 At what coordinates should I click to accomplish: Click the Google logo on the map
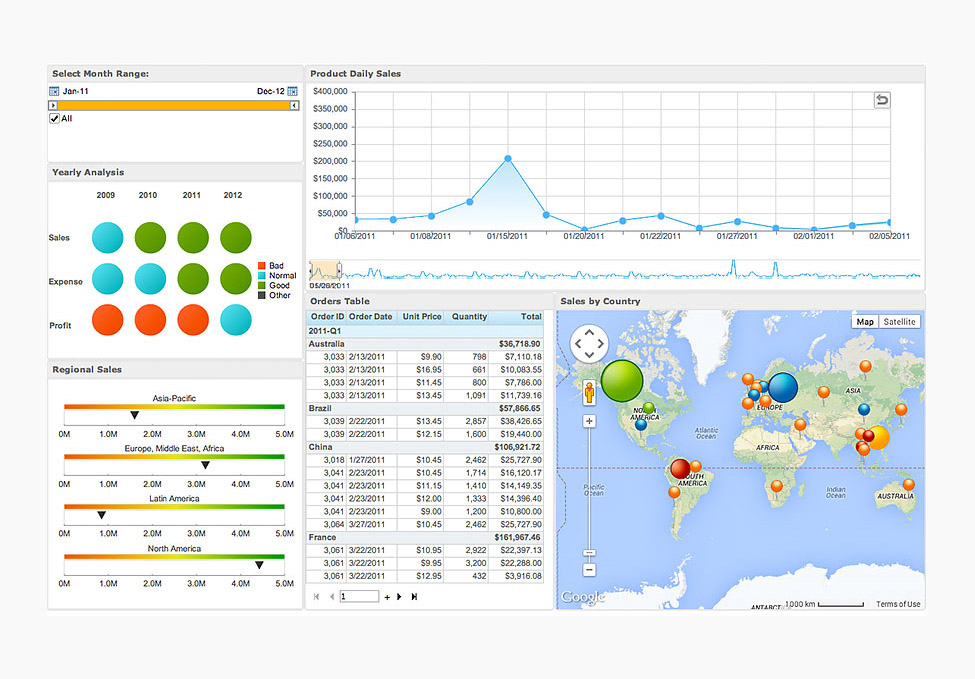[583, 596]
